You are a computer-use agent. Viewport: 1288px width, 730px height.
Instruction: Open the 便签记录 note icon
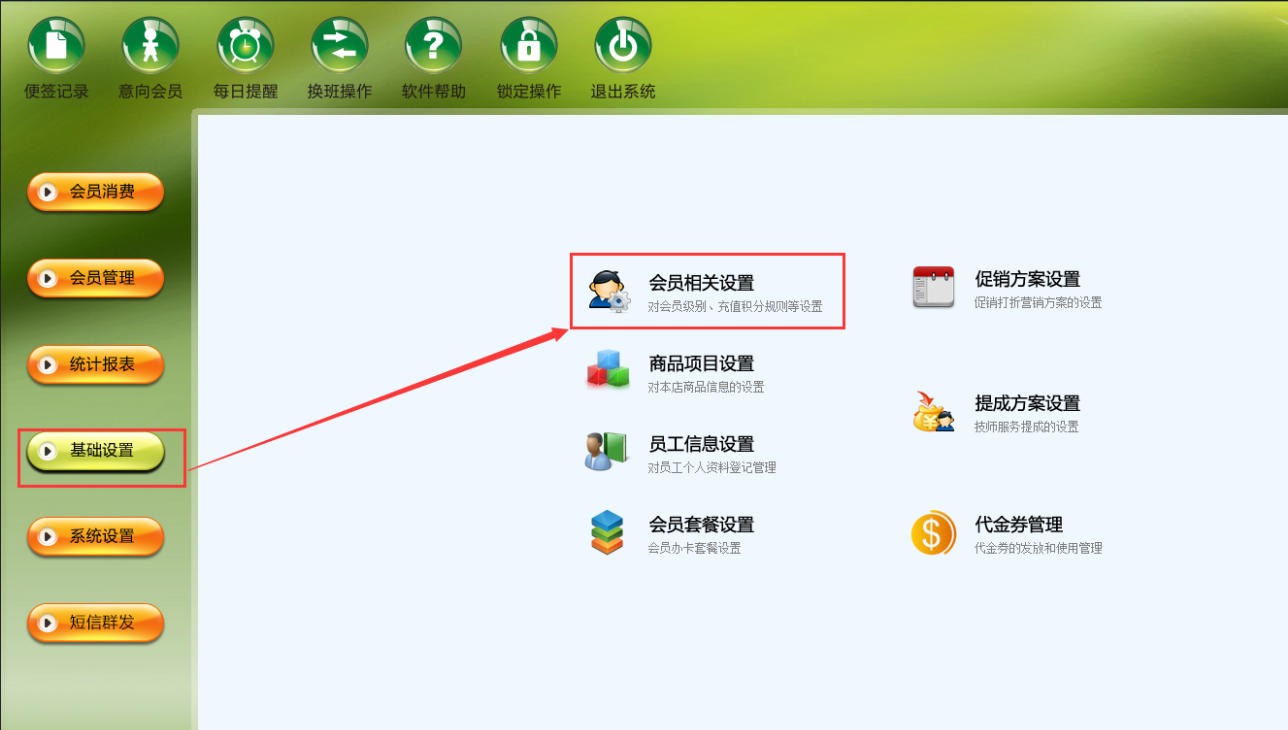pos(56,45)
